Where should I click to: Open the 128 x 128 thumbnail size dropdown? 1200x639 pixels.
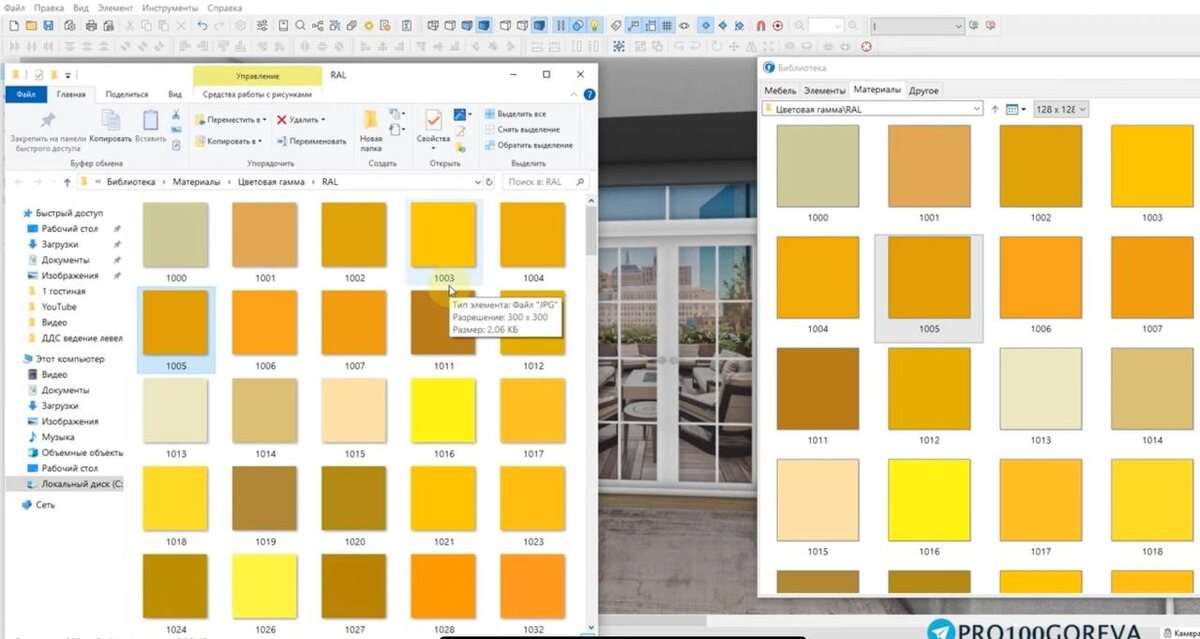[x=1061, y=109]
